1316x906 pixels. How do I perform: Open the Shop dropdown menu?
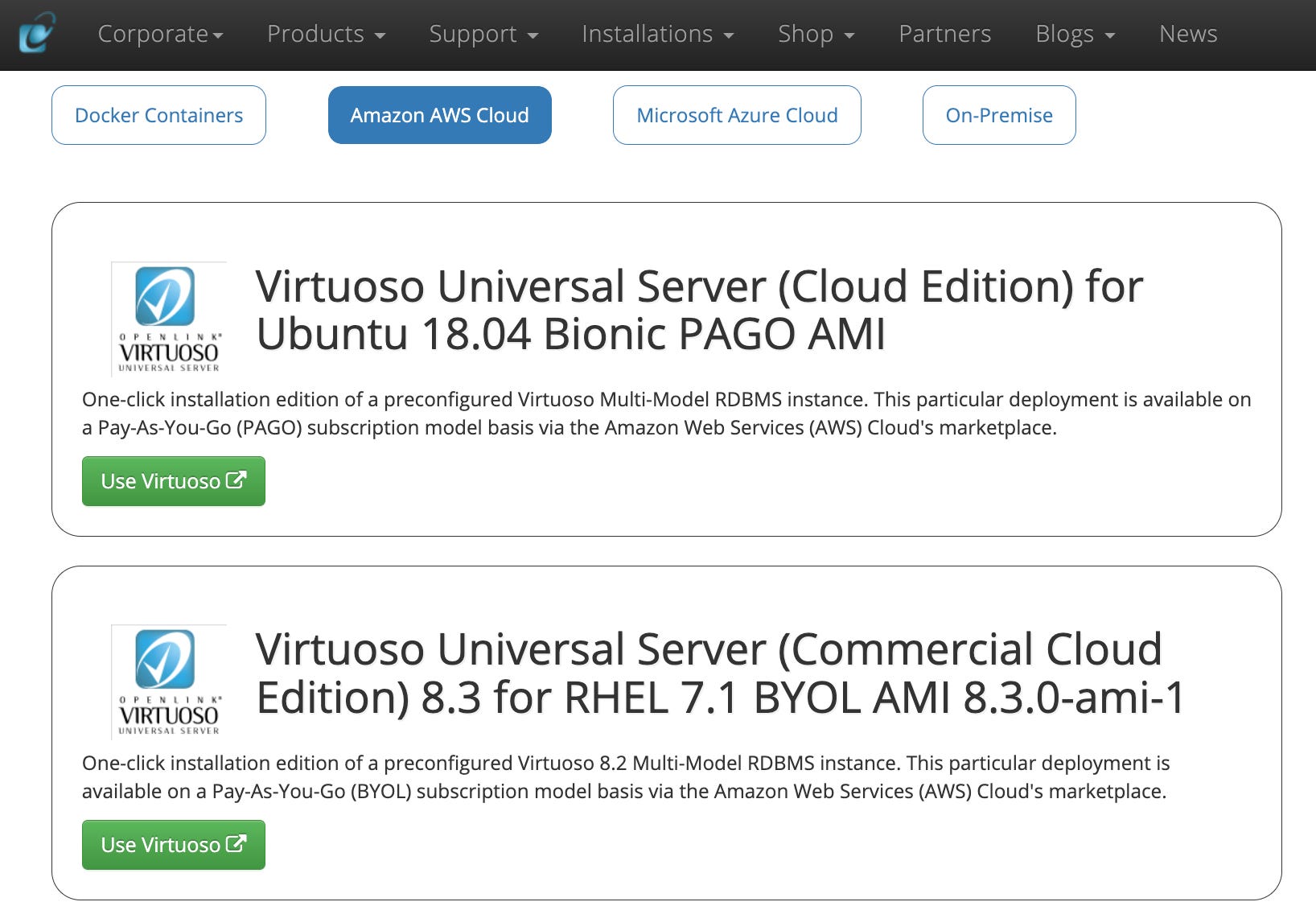(816, 34)
